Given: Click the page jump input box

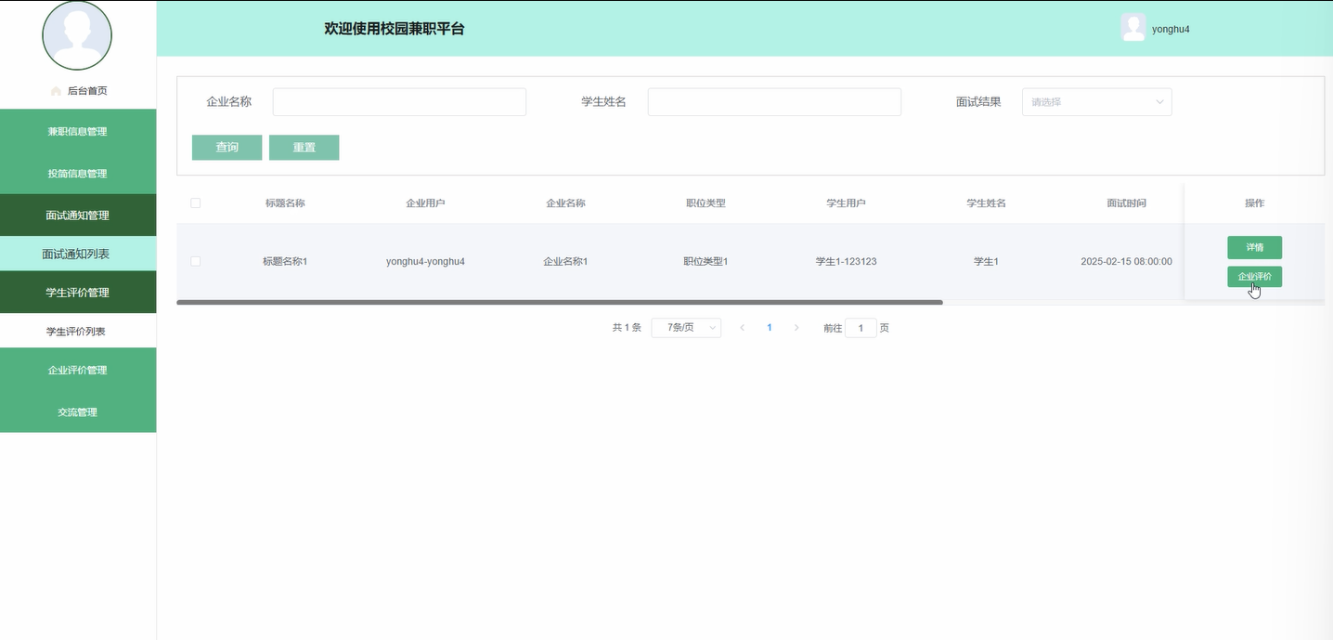Looking at the screenshot, I should [861, 328].
